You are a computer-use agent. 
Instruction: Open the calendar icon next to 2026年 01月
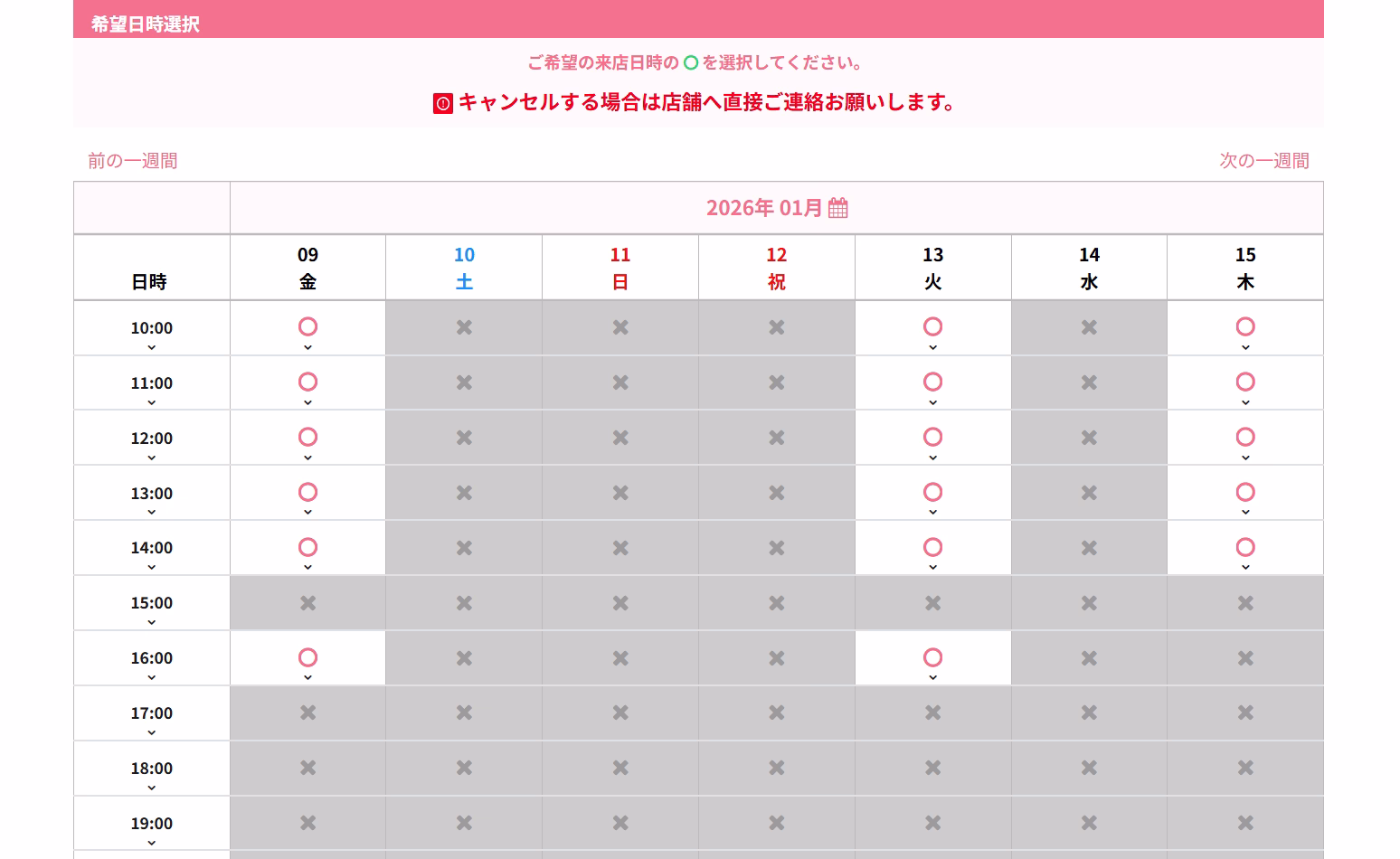point(839,207)
